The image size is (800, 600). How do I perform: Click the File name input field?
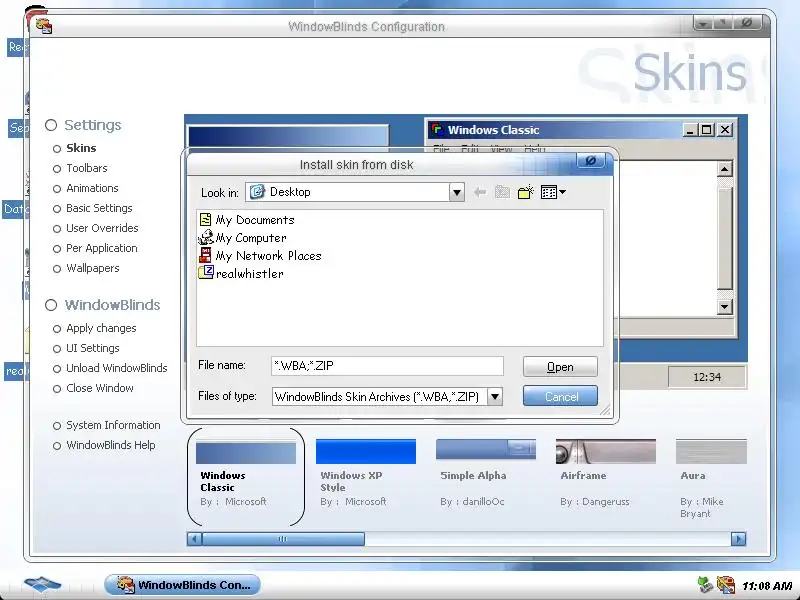[387, 366]
